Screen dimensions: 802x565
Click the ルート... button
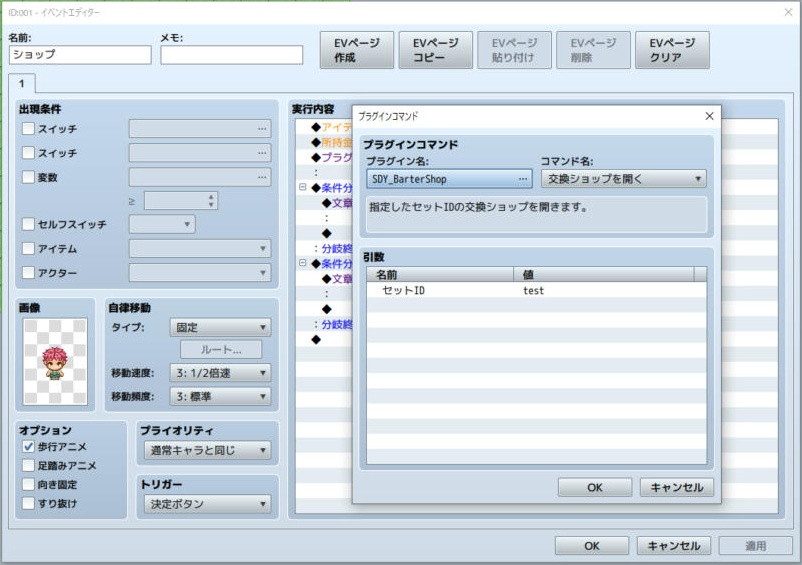(220, 350)
